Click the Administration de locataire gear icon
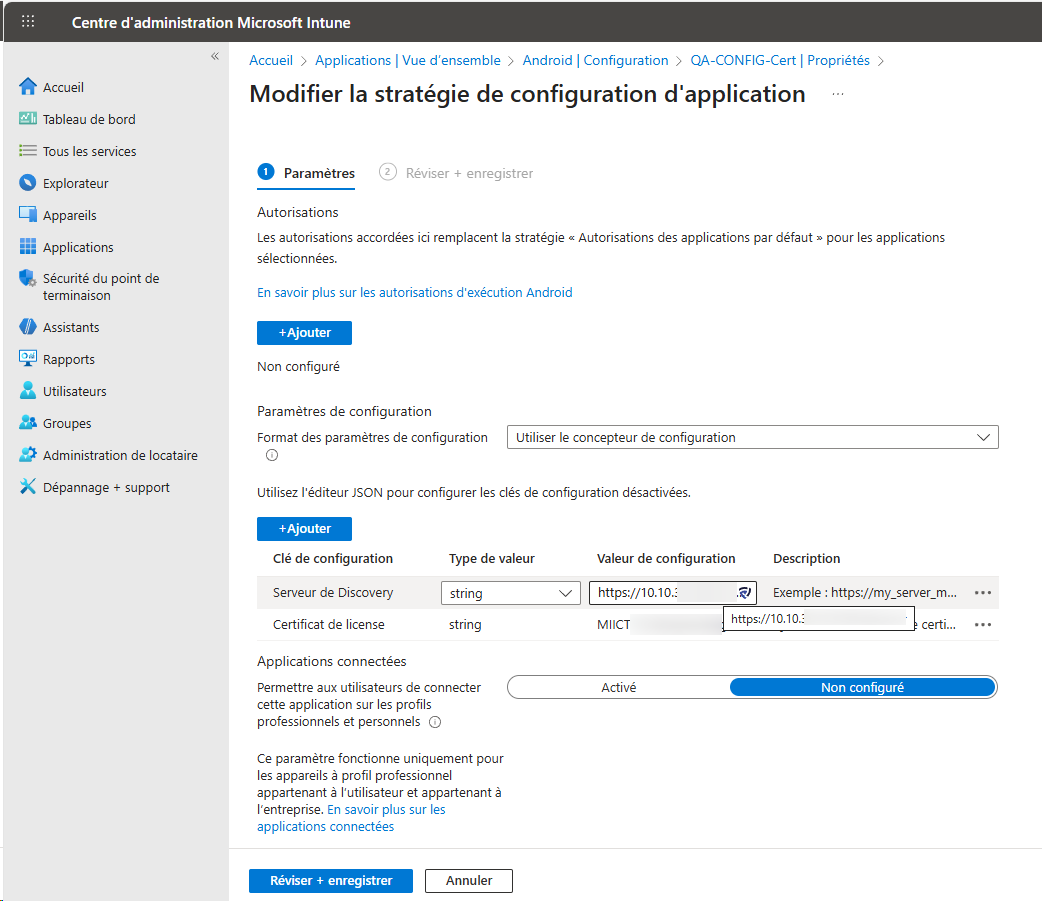This screenshot has width=1042, height=901. point(28,455)
